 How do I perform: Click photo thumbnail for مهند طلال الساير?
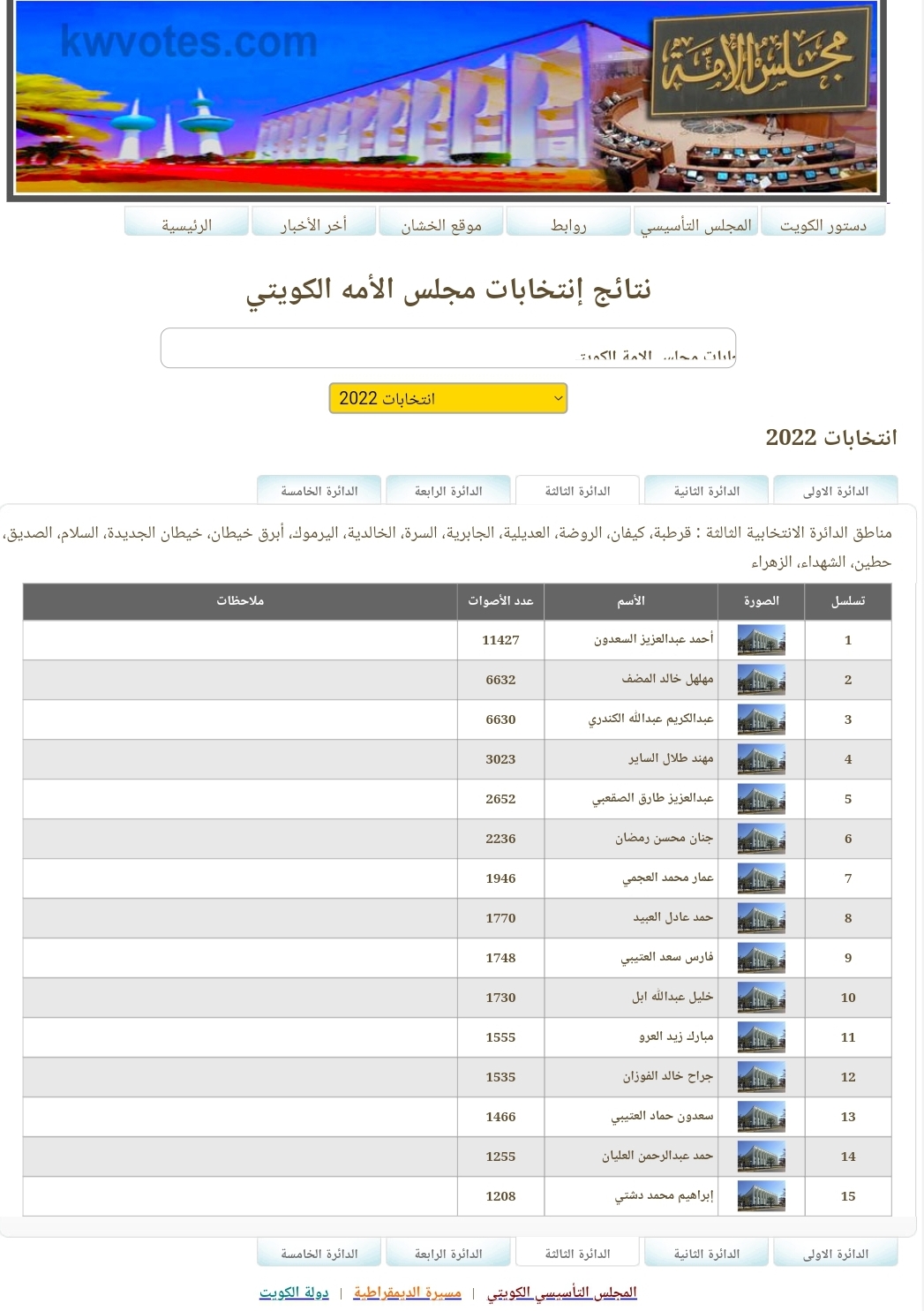pos(761,759)
